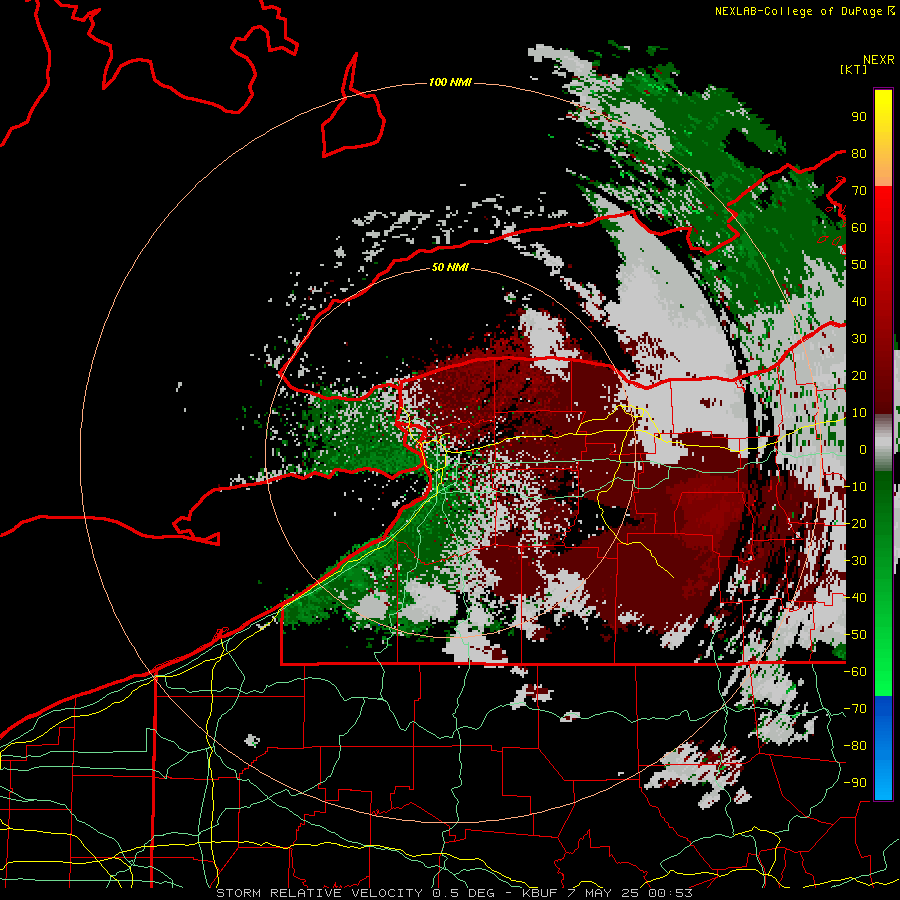Click the positive 20 scale value
Image resolution: width=900 pixels, height=900 pixels.
[x=859, y=376]
